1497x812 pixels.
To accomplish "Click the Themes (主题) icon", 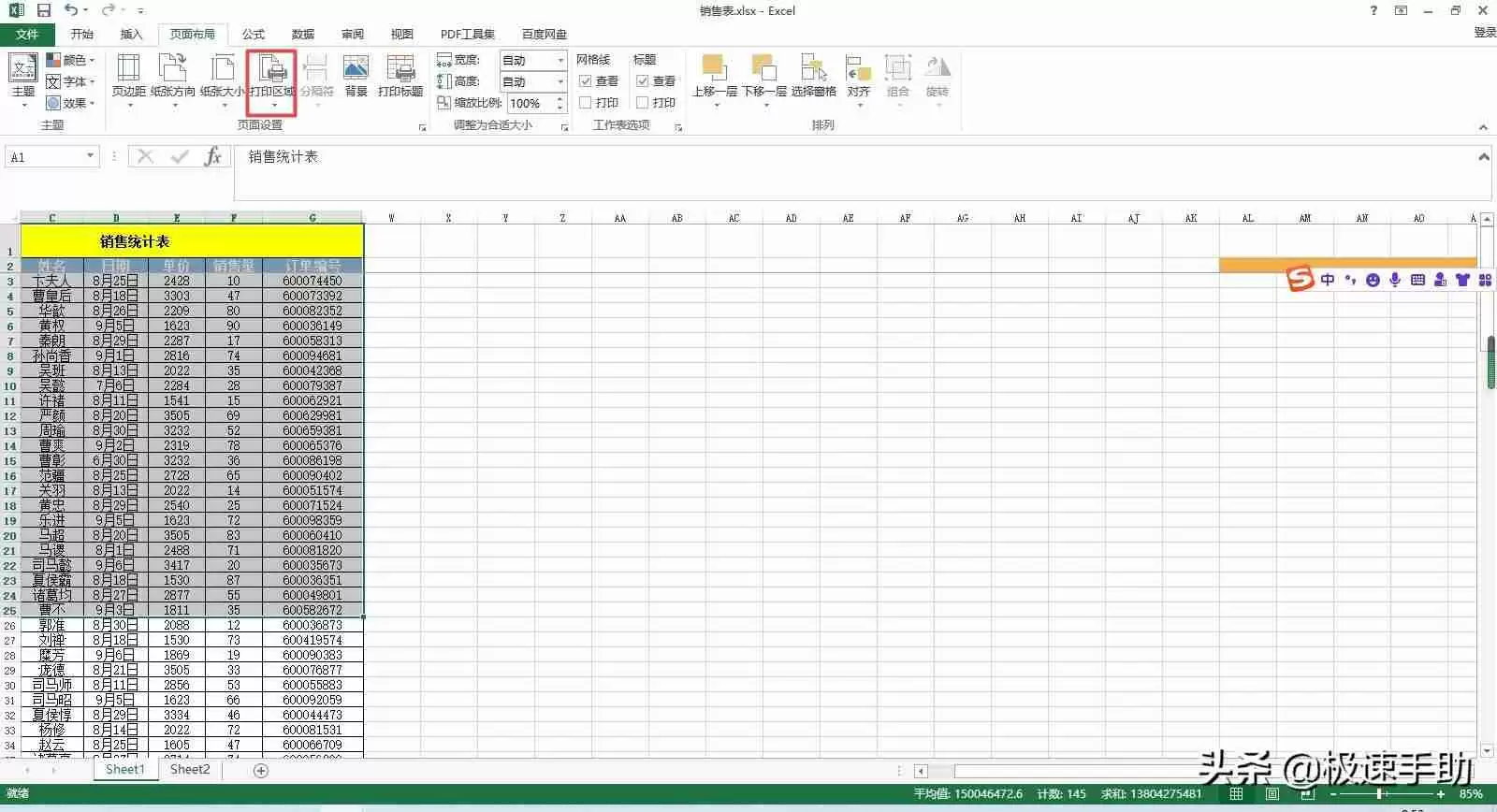I will point(23,70).
